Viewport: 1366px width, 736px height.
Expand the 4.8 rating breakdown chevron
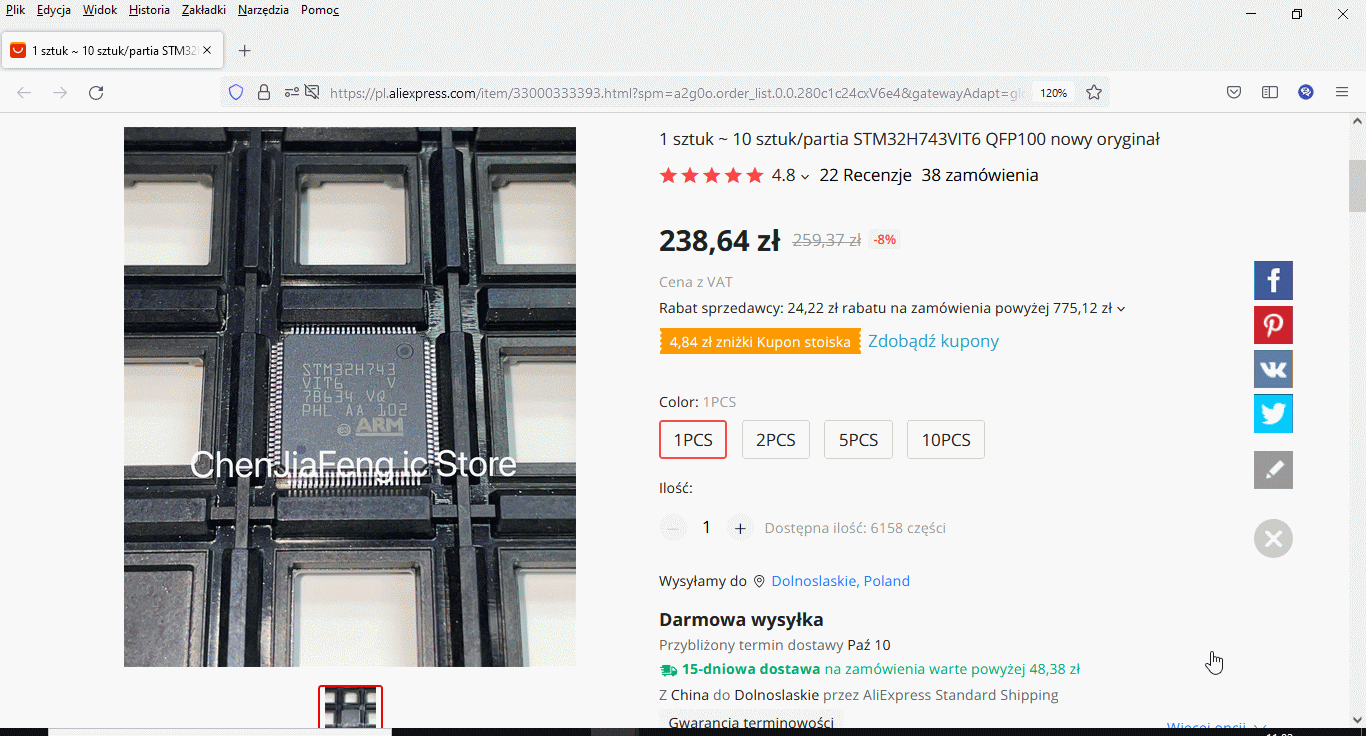pos(805,177)
